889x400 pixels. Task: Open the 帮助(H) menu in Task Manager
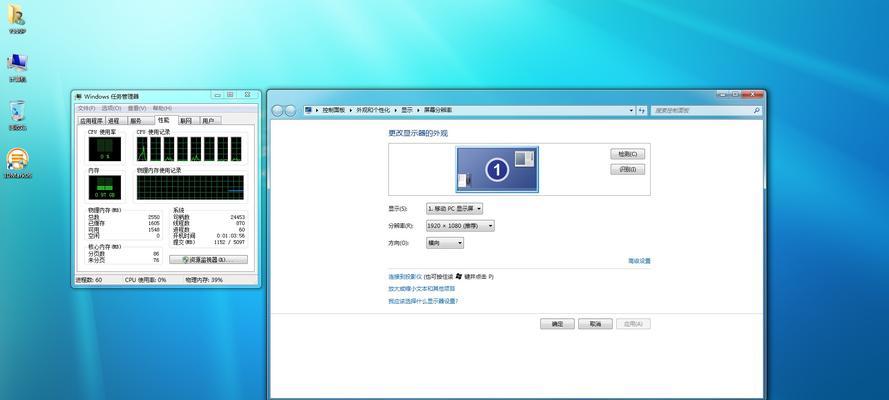[x=162, y=108]
